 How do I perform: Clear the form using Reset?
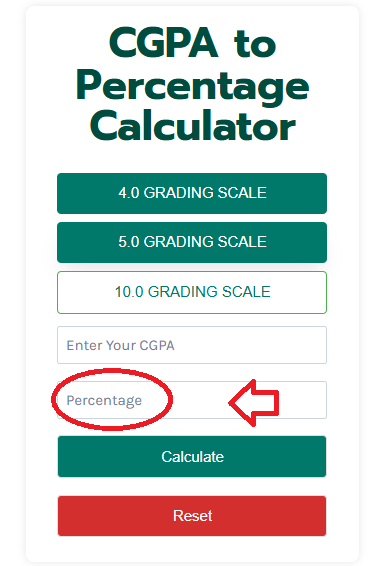tap(192, 516)
